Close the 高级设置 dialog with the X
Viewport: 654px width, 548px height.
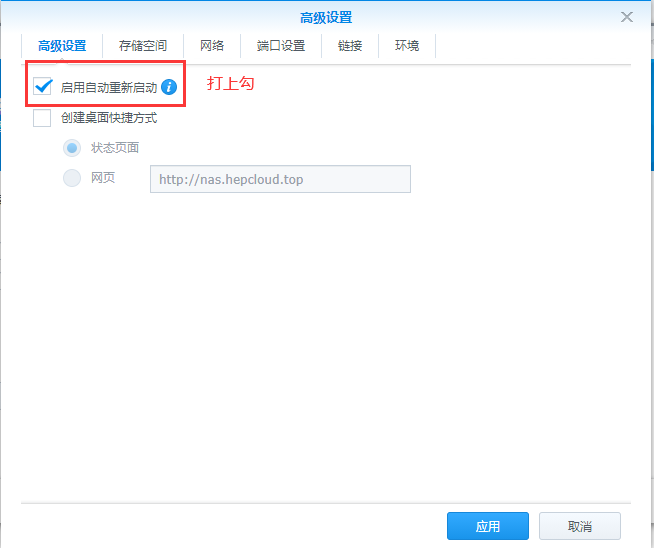point(627,17)
